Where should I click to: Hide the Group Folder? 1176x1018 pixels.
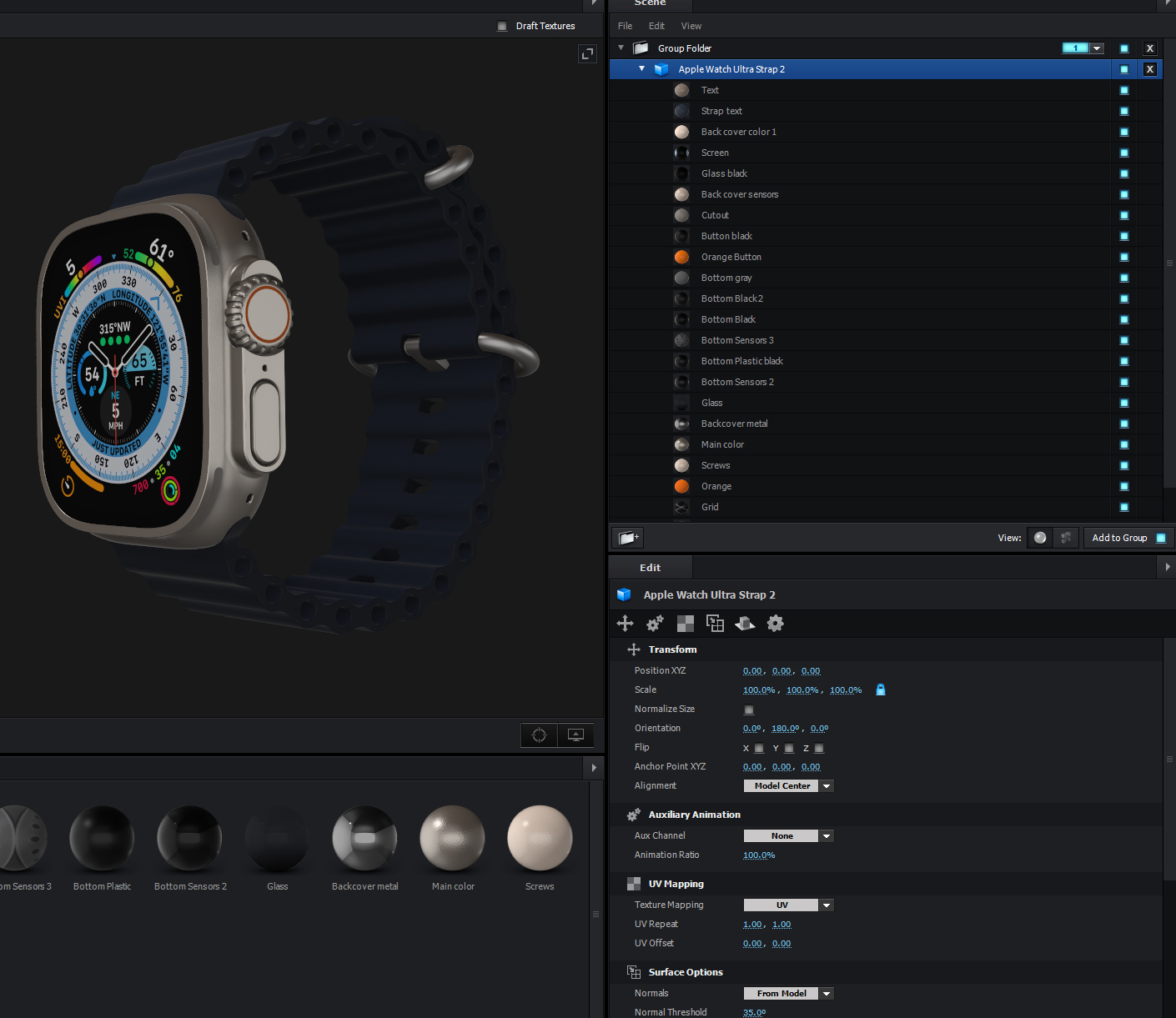point(1124,48)
